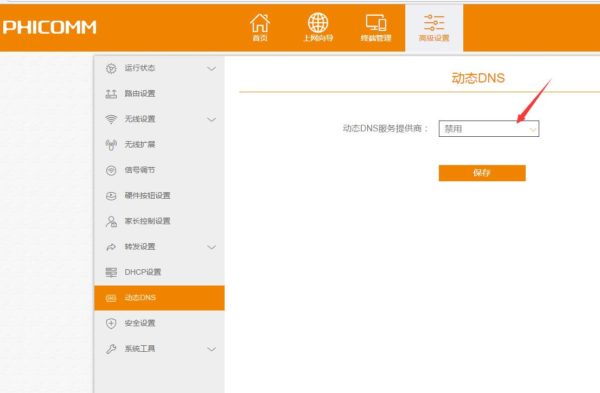The image size is (600, 393).
Task: Select the 高级设置 sliders tab
Action: [x=434, y=28]
